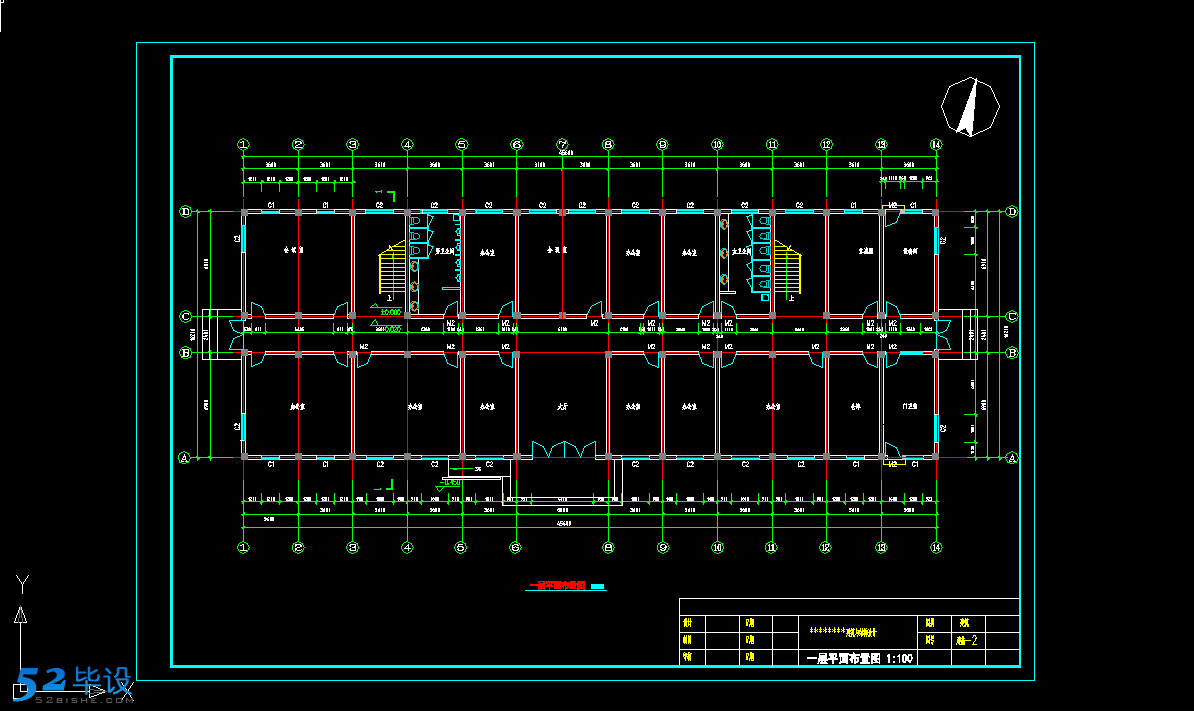Click the yellow drawing number cell ending "-2"
The image size is (1194, 711).
coord(965,640)
